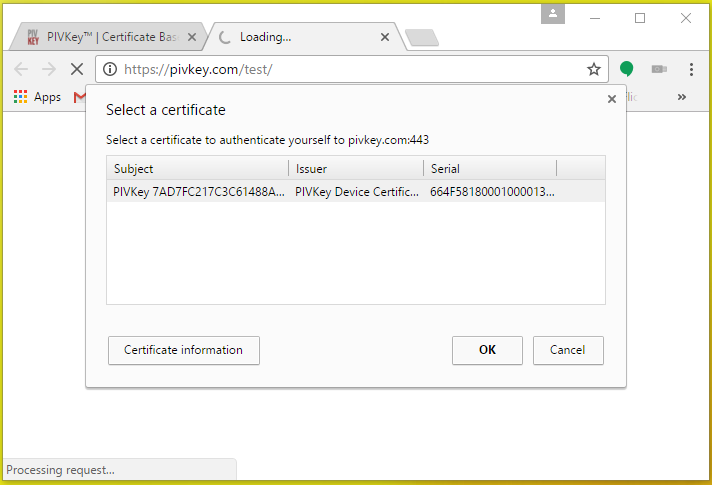
Task: Select the Loading tab
Action: click(300, 37)
